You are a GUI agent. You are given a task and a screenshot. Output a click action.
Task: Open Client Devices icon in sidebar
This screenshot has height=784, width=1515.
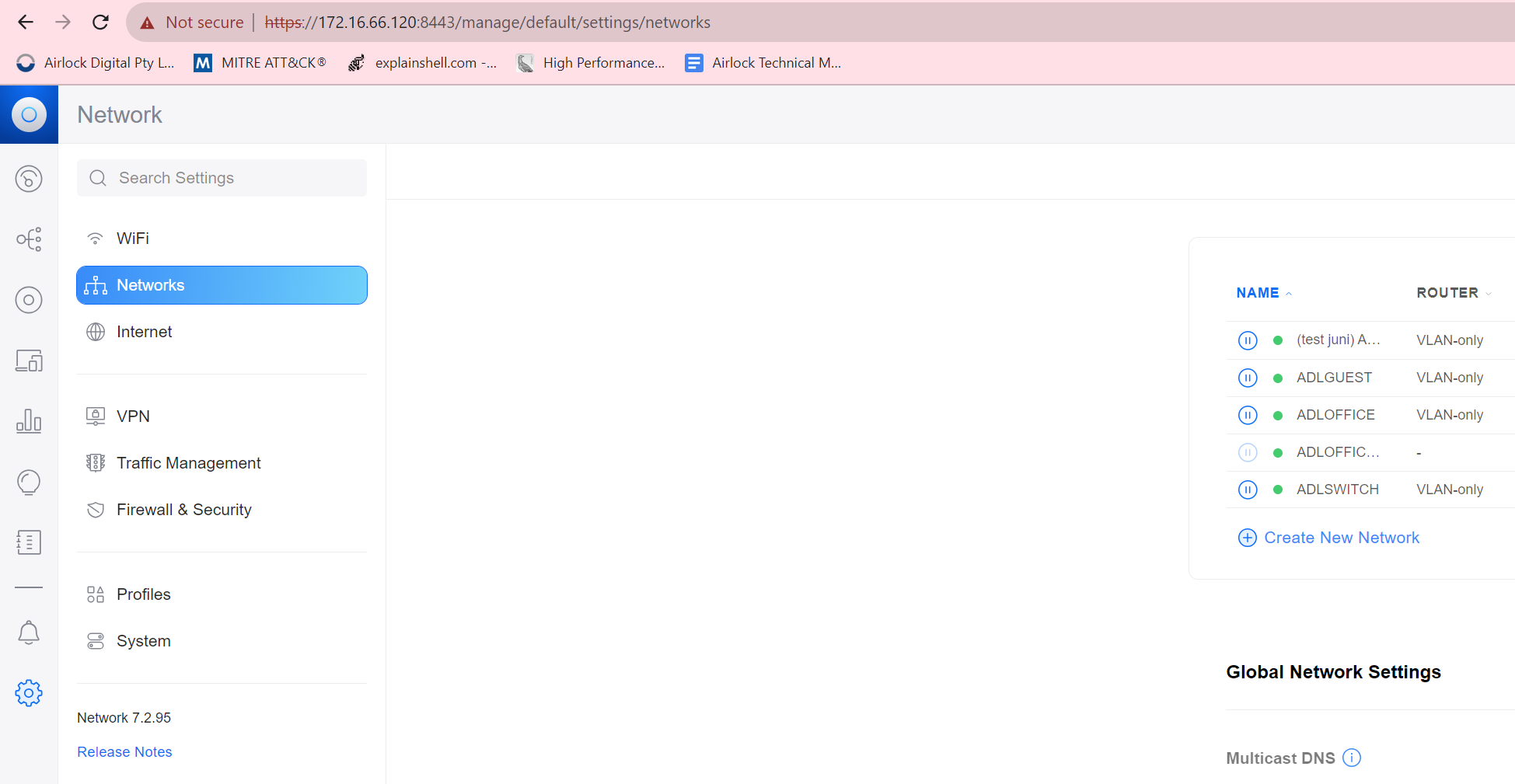pos(29,361)
